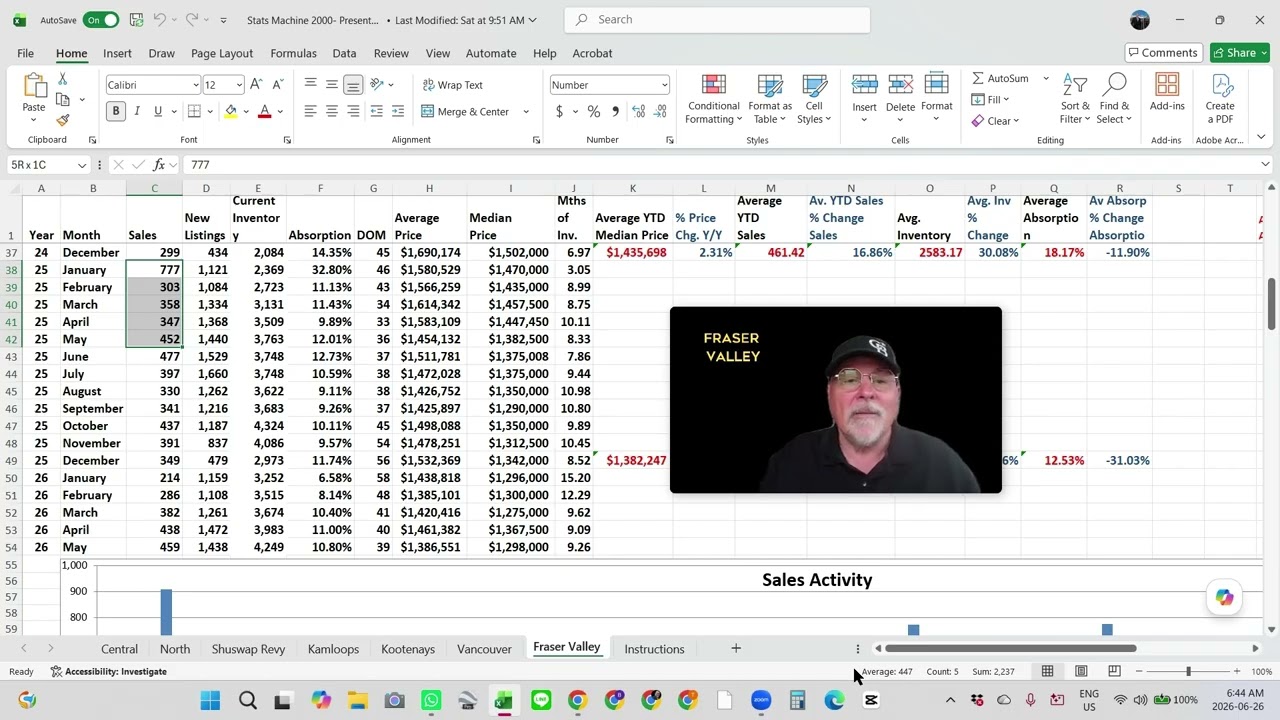Open Conditional Formatting
Image resolution: width=1280 pixels, height=720 pixels.
coord(714,99)
